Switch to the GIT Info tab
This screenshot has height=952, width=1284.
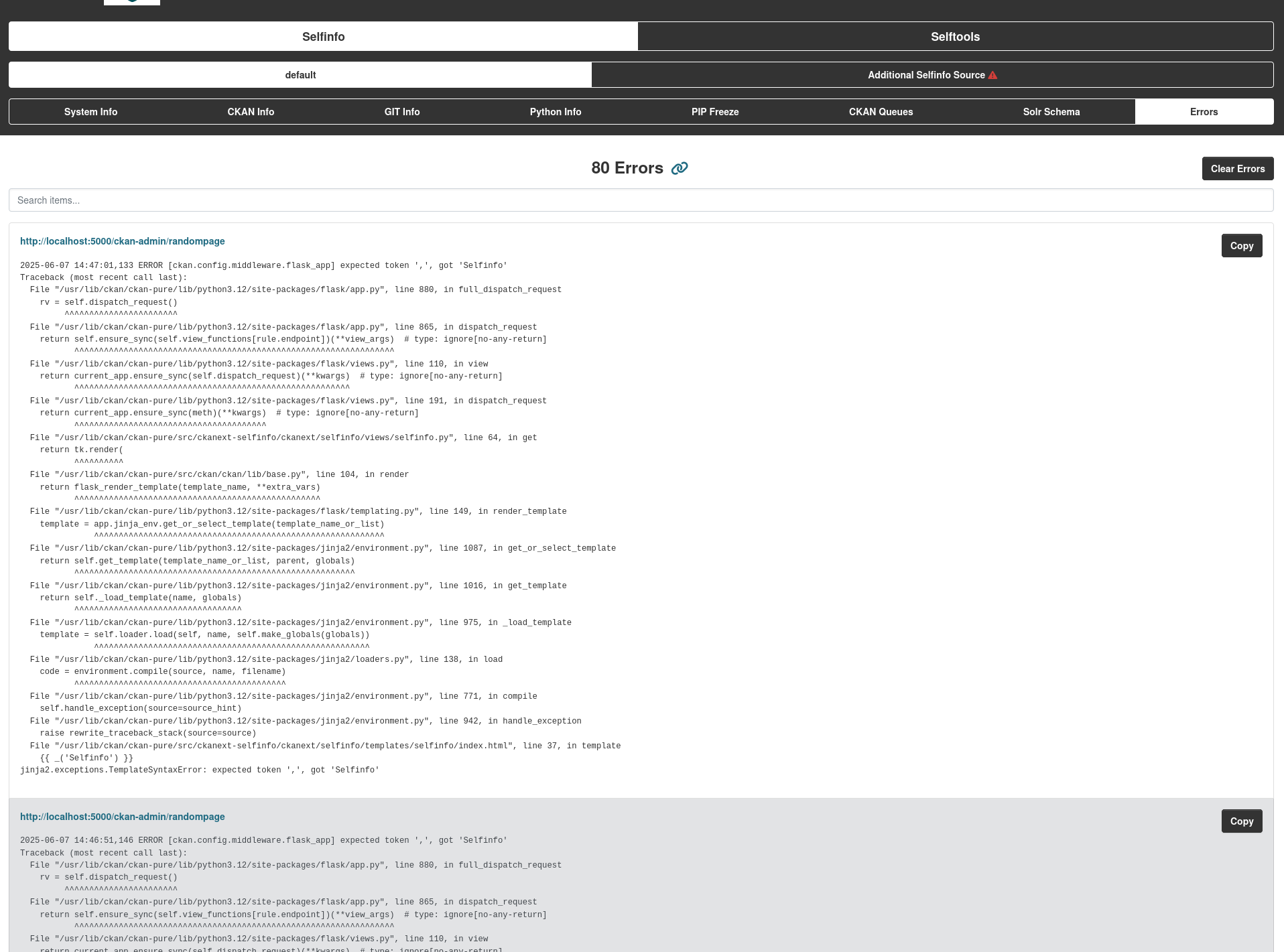pos(402,112)
